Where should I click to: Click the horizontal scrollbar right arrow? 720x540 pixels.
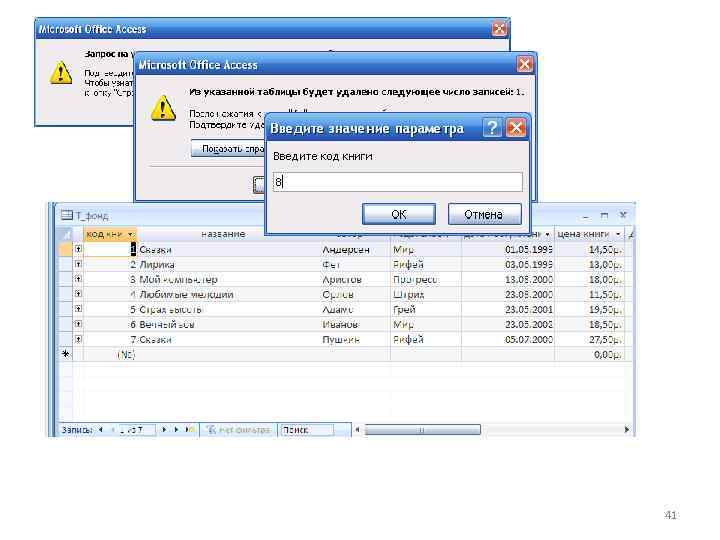tap(626, 430)
